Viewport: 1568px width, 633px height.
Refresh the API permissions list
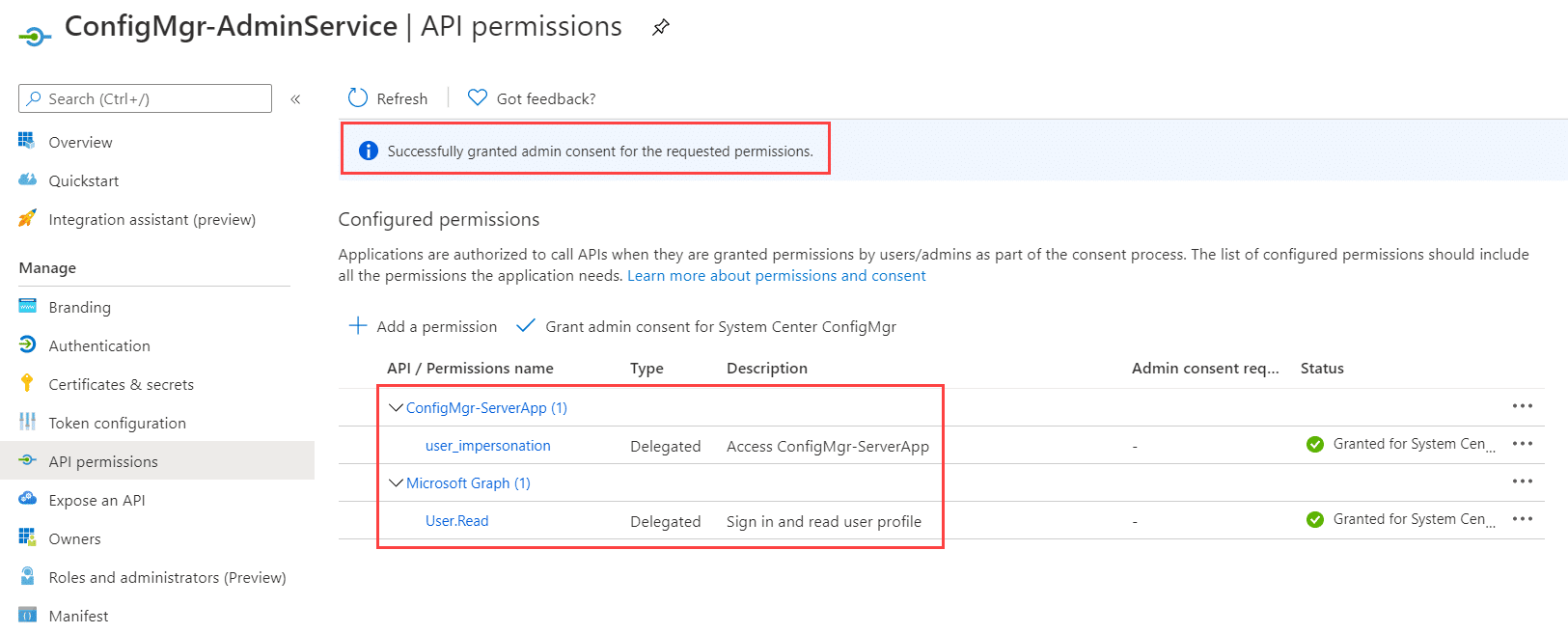coord(387,97)
